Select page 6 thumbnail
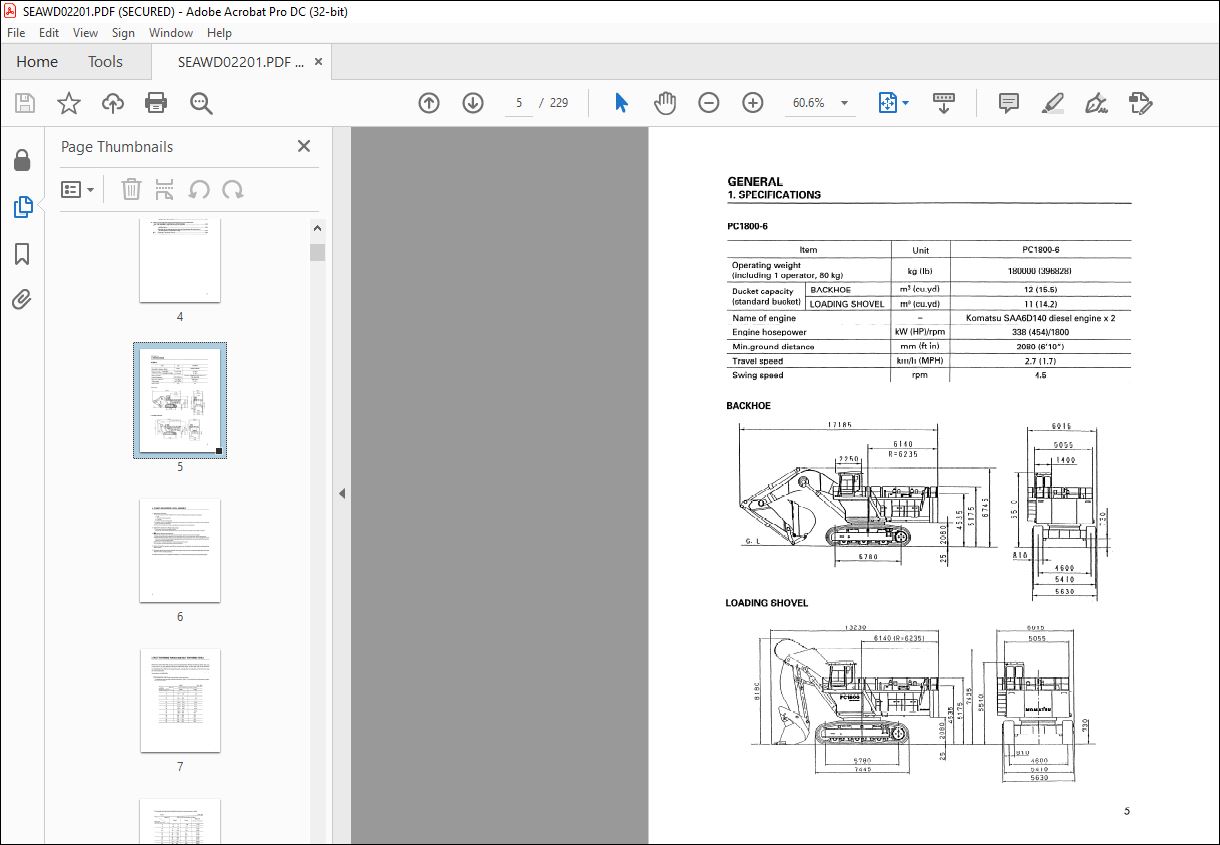The image size is (1220, 845). (x=180, y=551)
